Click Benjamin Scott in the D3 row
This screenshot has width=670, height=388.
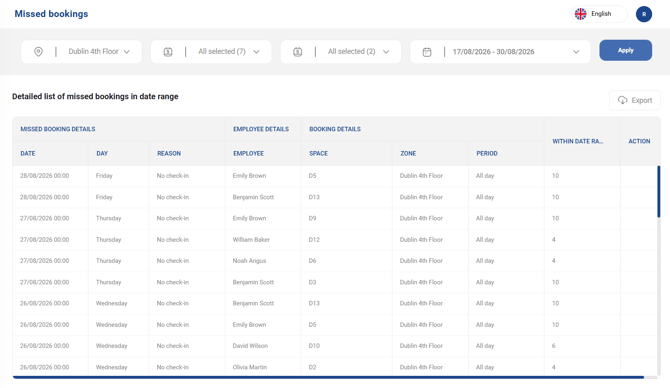[253, 282]
